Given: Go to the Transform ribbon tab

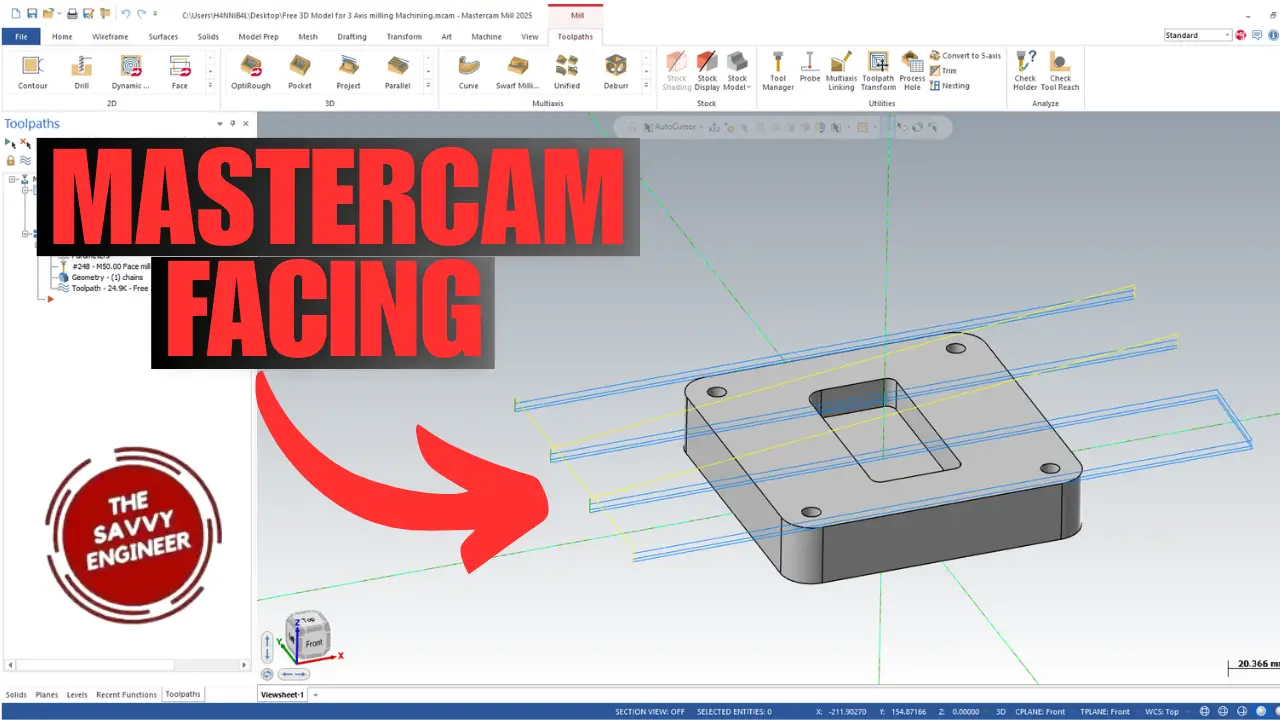Looking at the screenshot, I should [404, 36].
